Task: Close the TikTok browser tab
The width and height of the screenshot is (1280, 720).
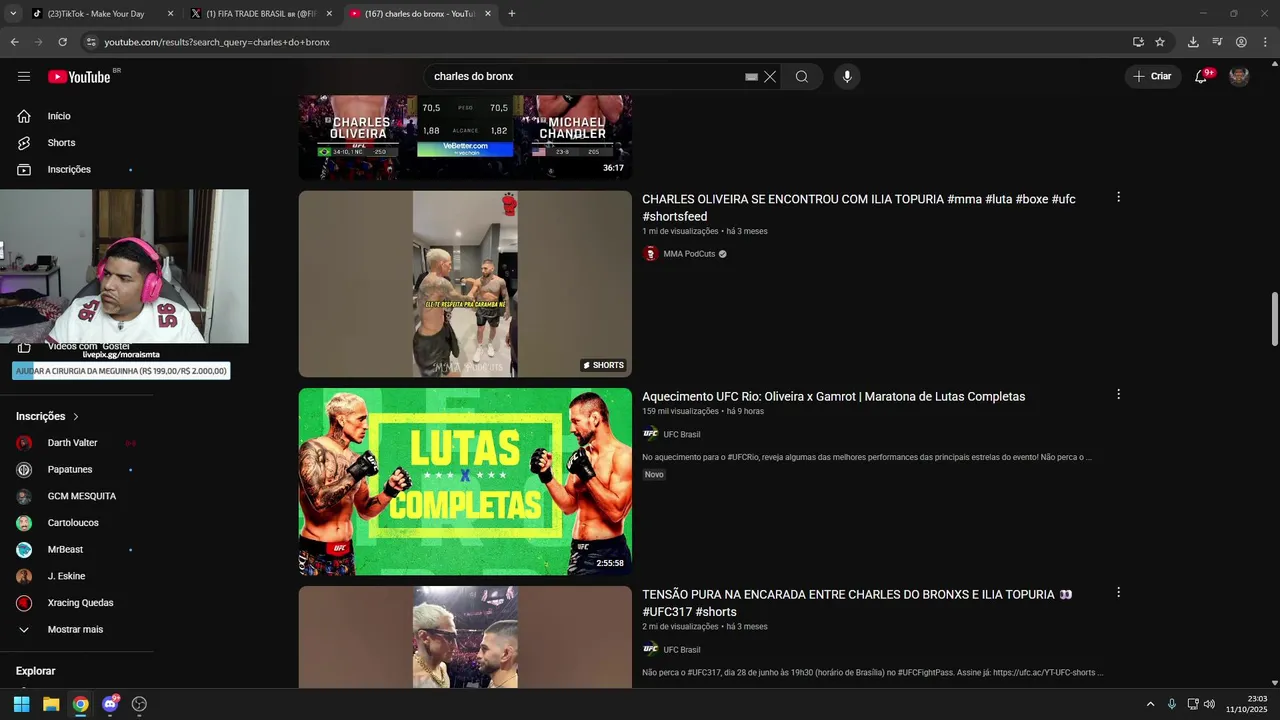Action: pyautogui.click(x=170, y=14)
